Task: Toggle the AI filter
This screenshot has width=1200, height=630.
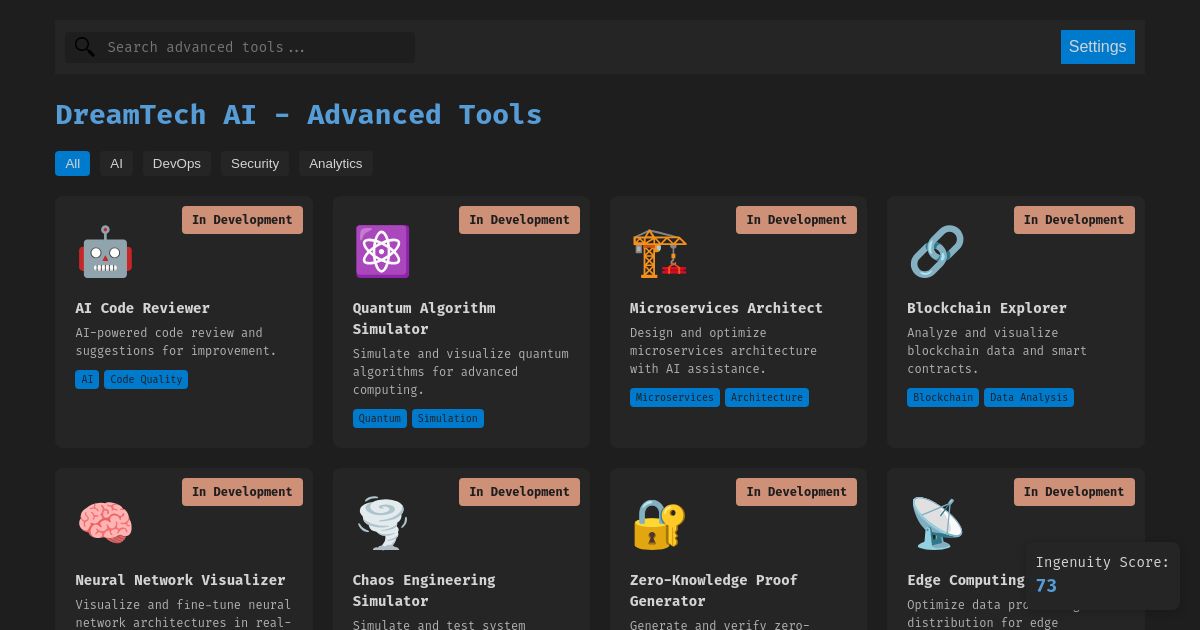Action: (x=116, y=163)
